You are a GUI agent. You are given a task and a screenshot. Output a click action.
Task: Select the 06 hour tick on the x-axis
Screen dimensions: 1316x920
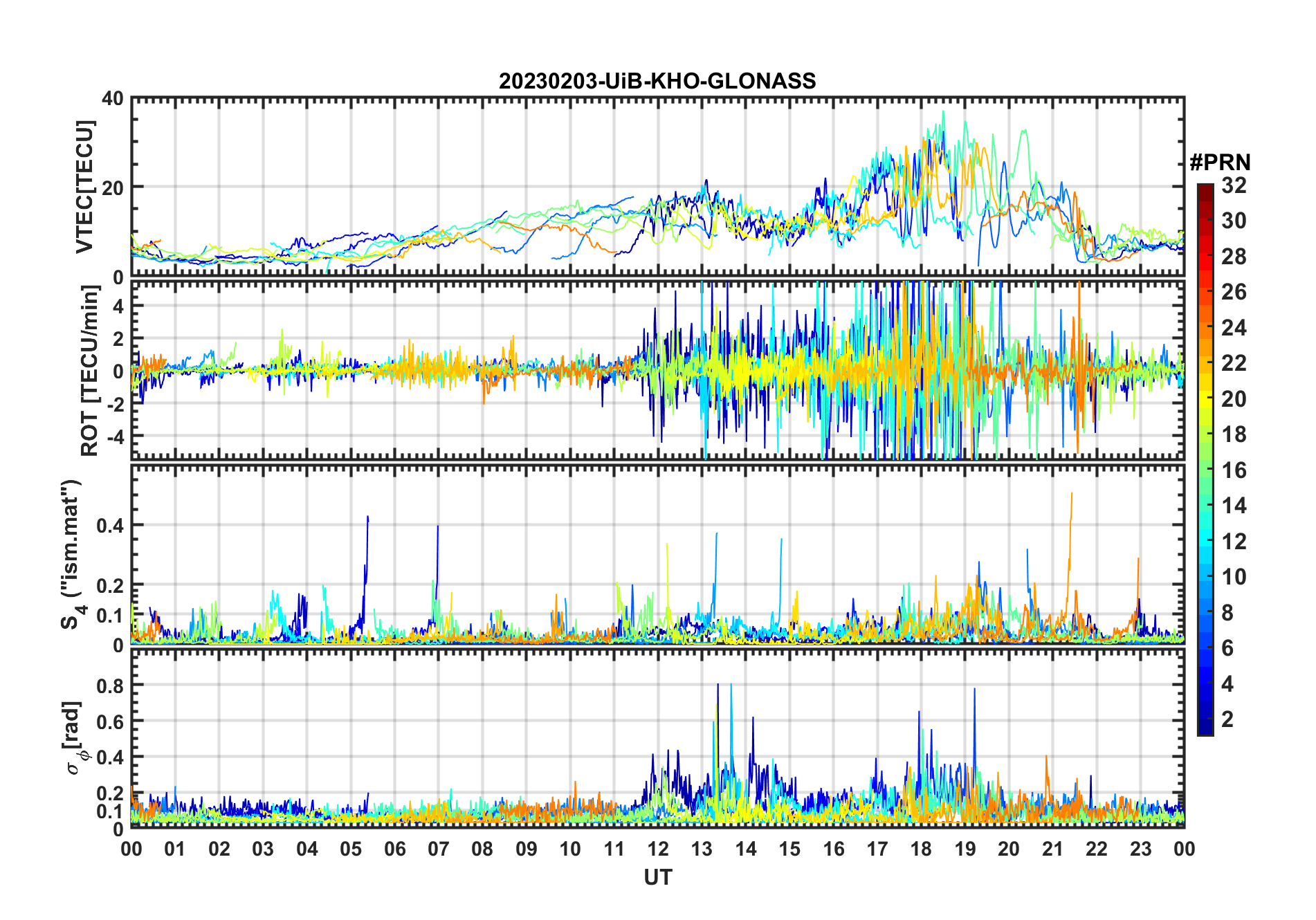pyautogui.click(x=394, y=849)
